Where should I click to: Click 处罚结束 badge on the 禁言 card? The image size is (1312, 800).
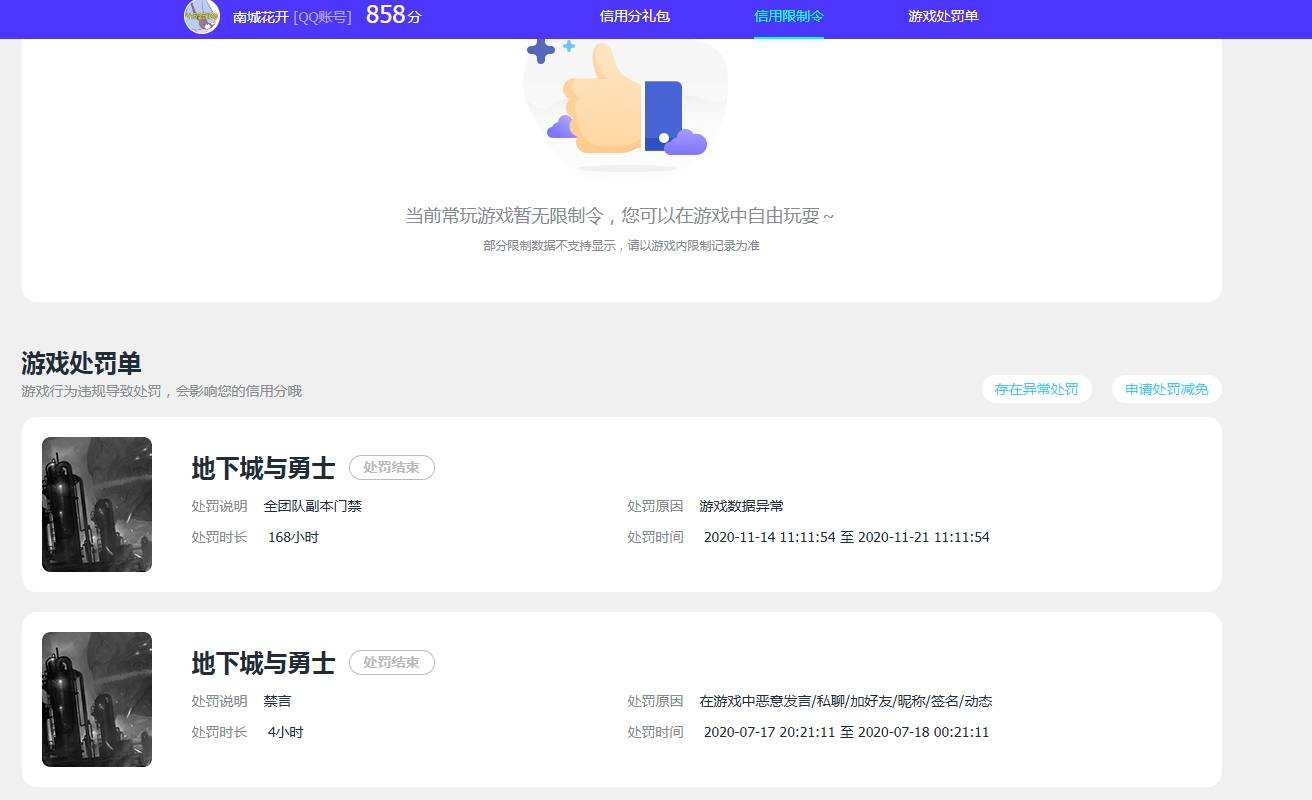[x=392, y=662]
